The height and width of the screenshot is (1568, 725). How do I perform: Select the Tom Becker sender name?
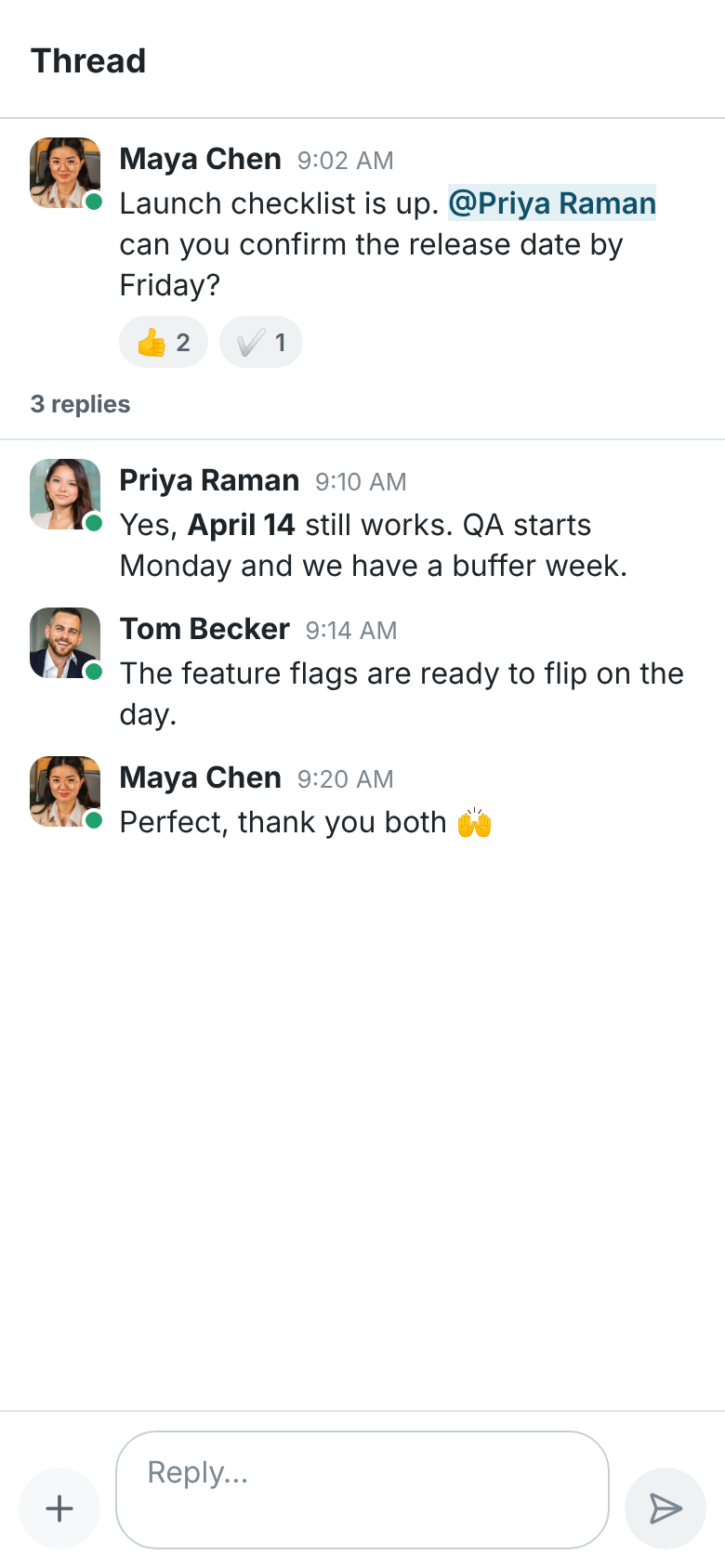coord(204,629)
